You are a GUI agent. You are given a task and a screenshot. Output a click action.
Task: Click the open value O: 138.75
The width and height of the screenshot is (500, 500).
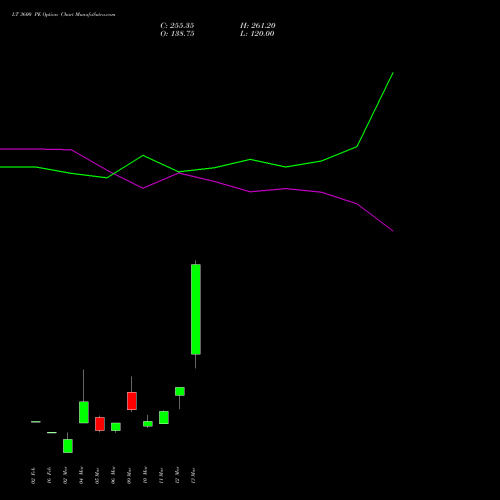(177, 34)
